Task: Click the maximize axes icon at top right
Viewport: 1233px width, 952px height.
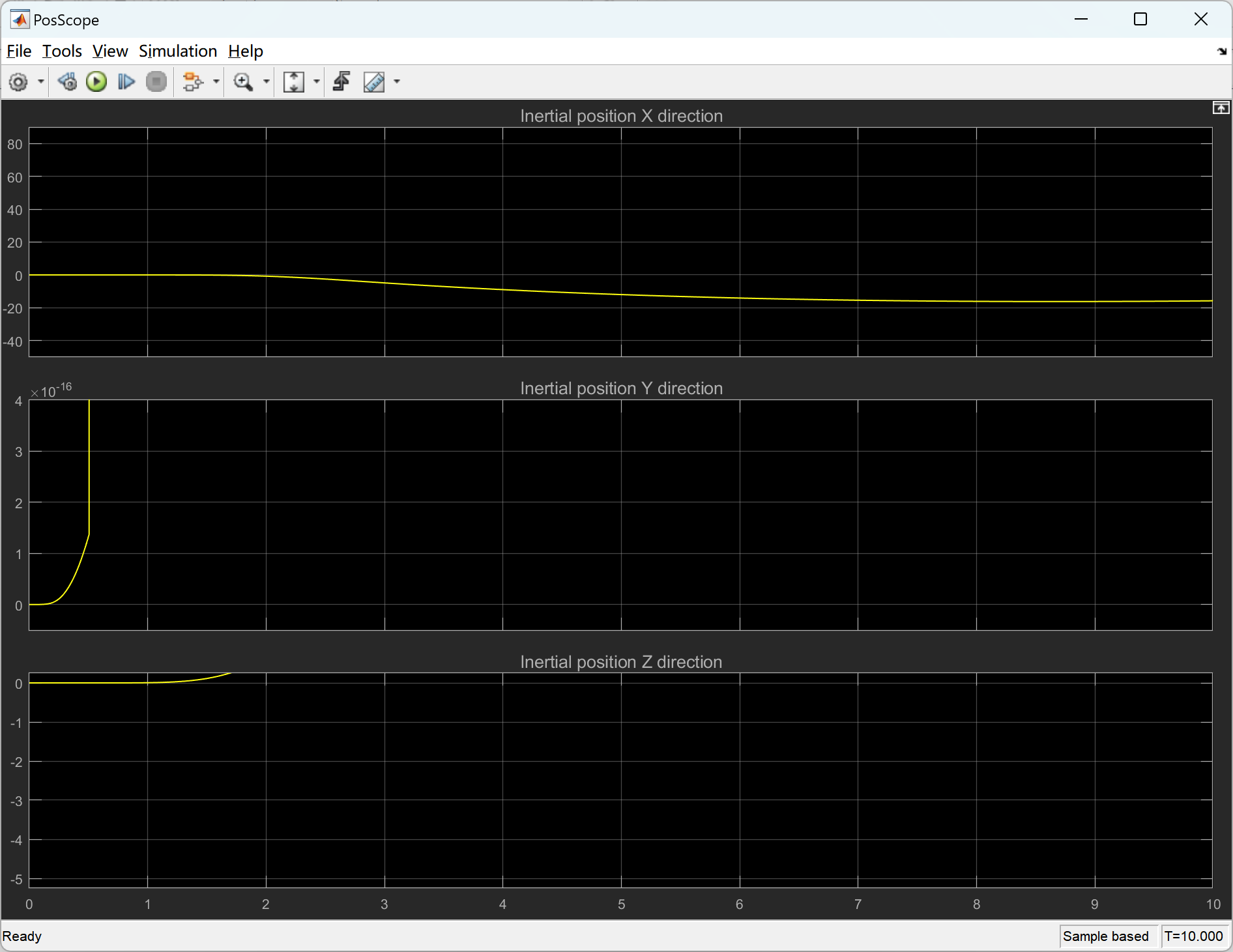Action: coord(1221,108)
